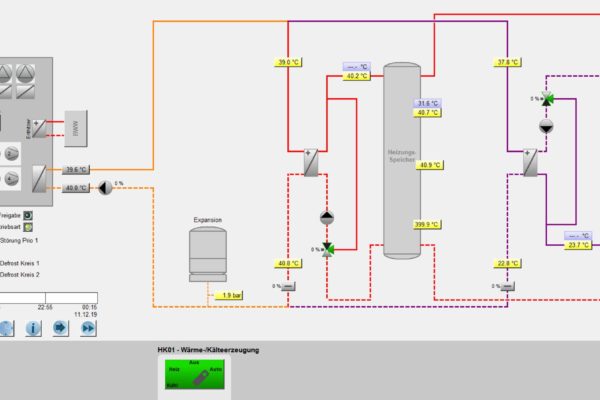Toggle the HK01 green mode selector switch
600x400 pixels.
point(194,374)
